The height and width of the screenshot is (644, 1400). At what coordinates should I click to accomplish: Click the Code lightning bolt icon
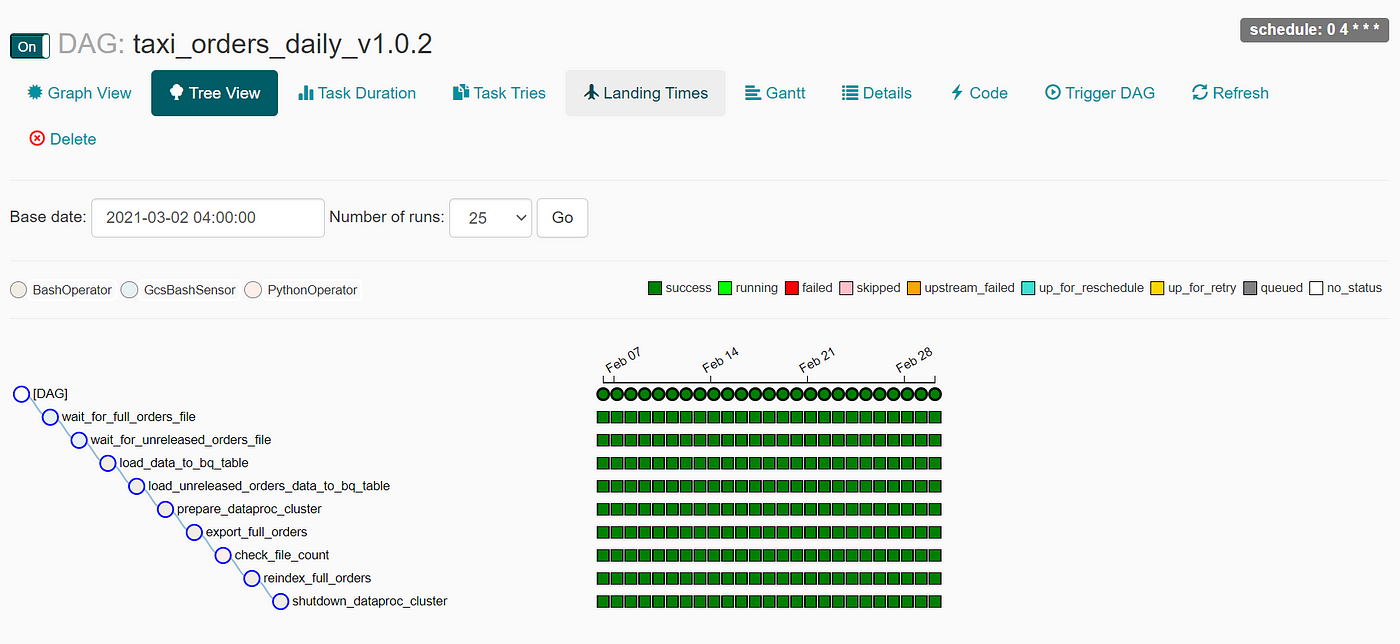pos(957,93)
